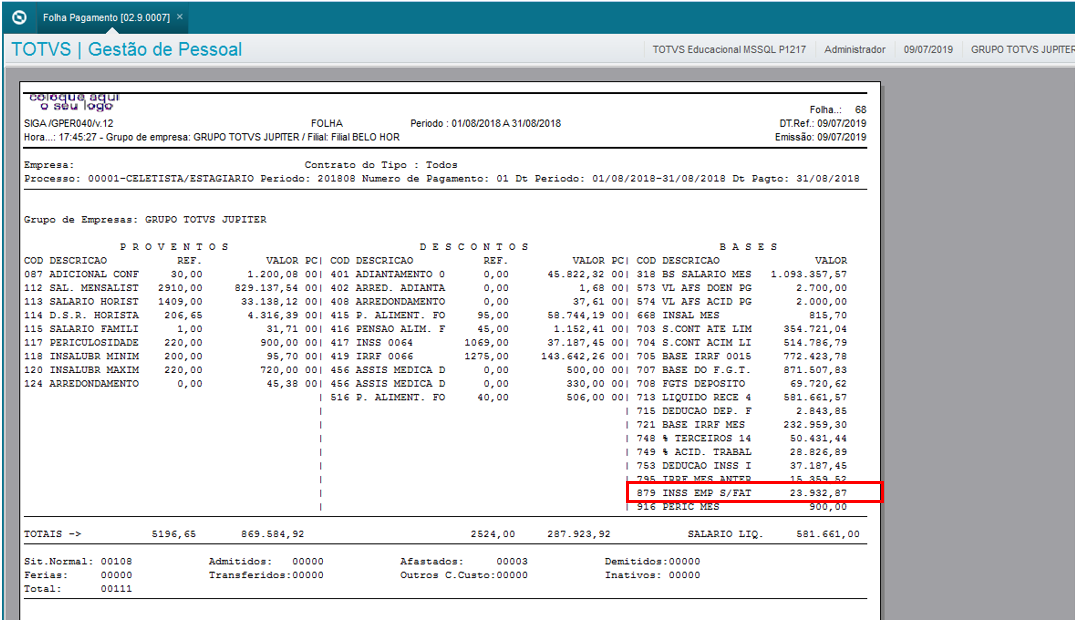Viewport: 1075px width, 622px height.
Task: Click row 114 D.S.R. HORISTA
Action: pos(172,315)
